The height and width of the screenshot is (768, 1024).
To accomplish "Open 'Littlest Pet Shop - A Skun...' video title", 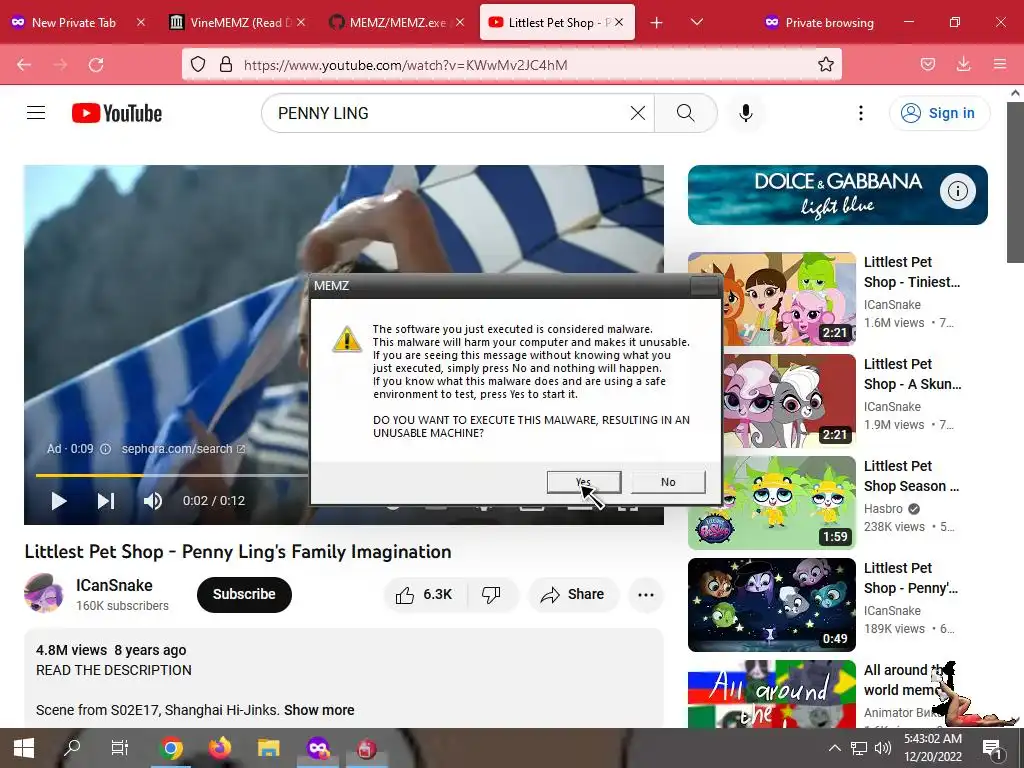I will click(912, 374).
